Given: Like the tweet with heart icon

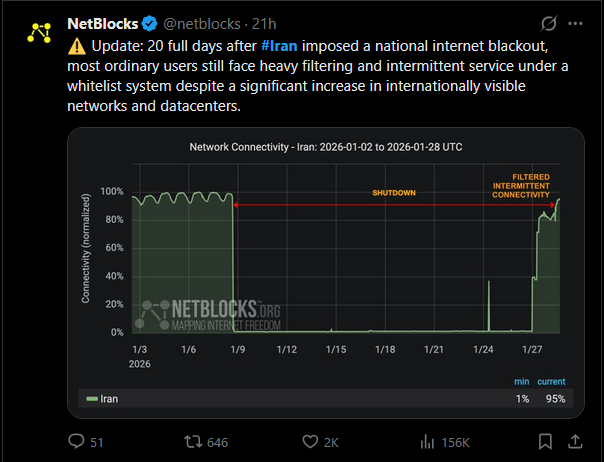Looking at the screenshot, I should pos(310,441).
